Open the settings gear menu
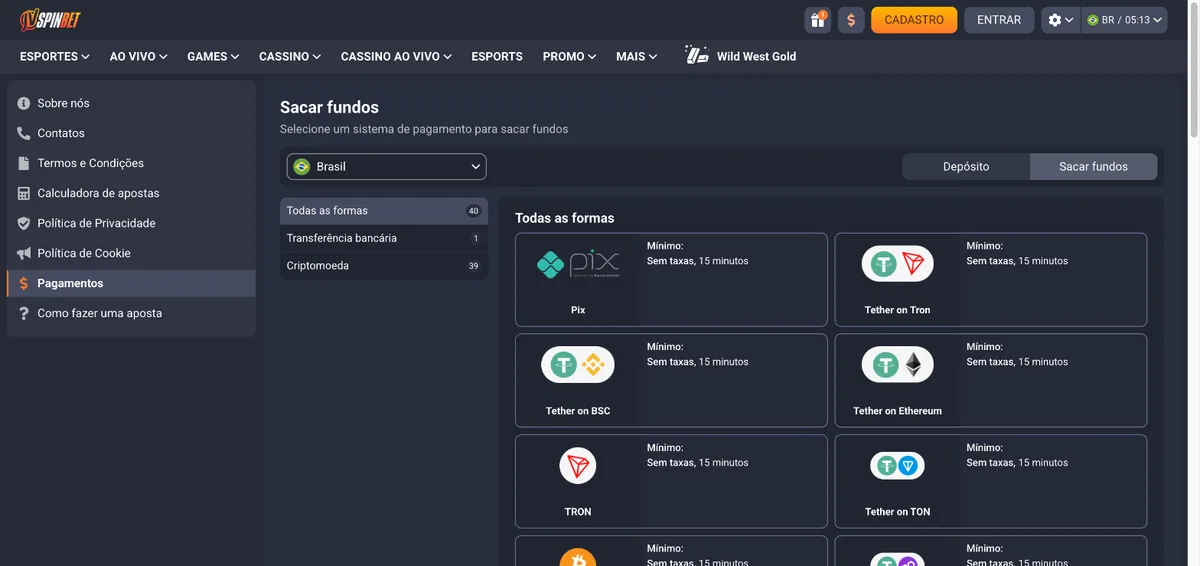 (x=1060, y=20)
